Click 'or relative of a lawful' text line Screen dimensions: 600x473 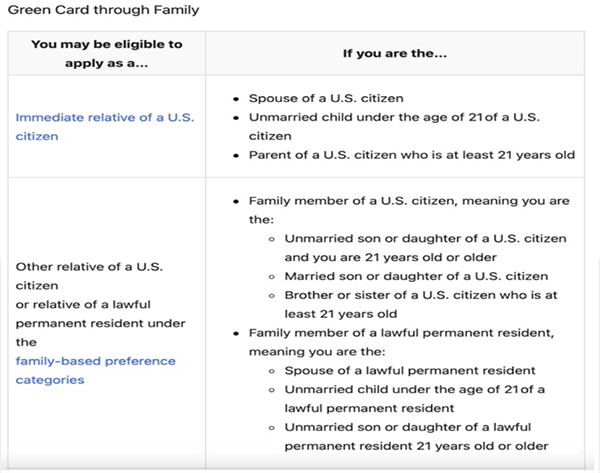click(83, 305)
